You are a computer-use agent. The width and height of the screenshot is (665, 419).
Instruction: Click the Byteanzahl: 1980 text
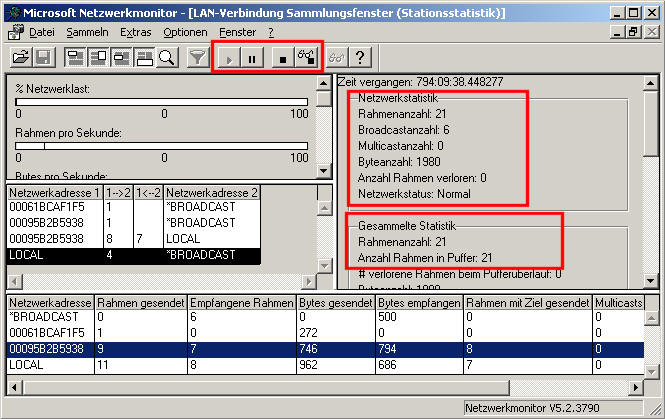(x=400, y=162)
